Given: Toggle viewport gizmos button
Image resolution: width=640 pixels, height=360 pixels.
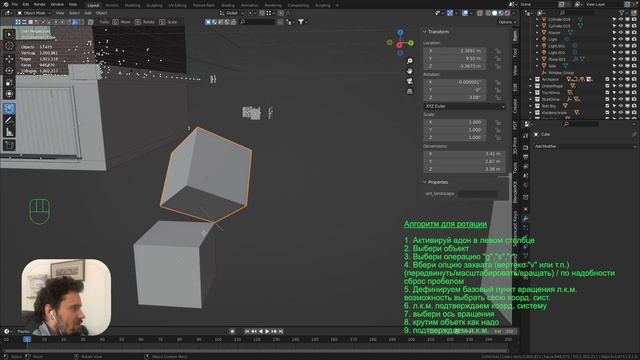Looking at the screenshot, I should 450,13.
